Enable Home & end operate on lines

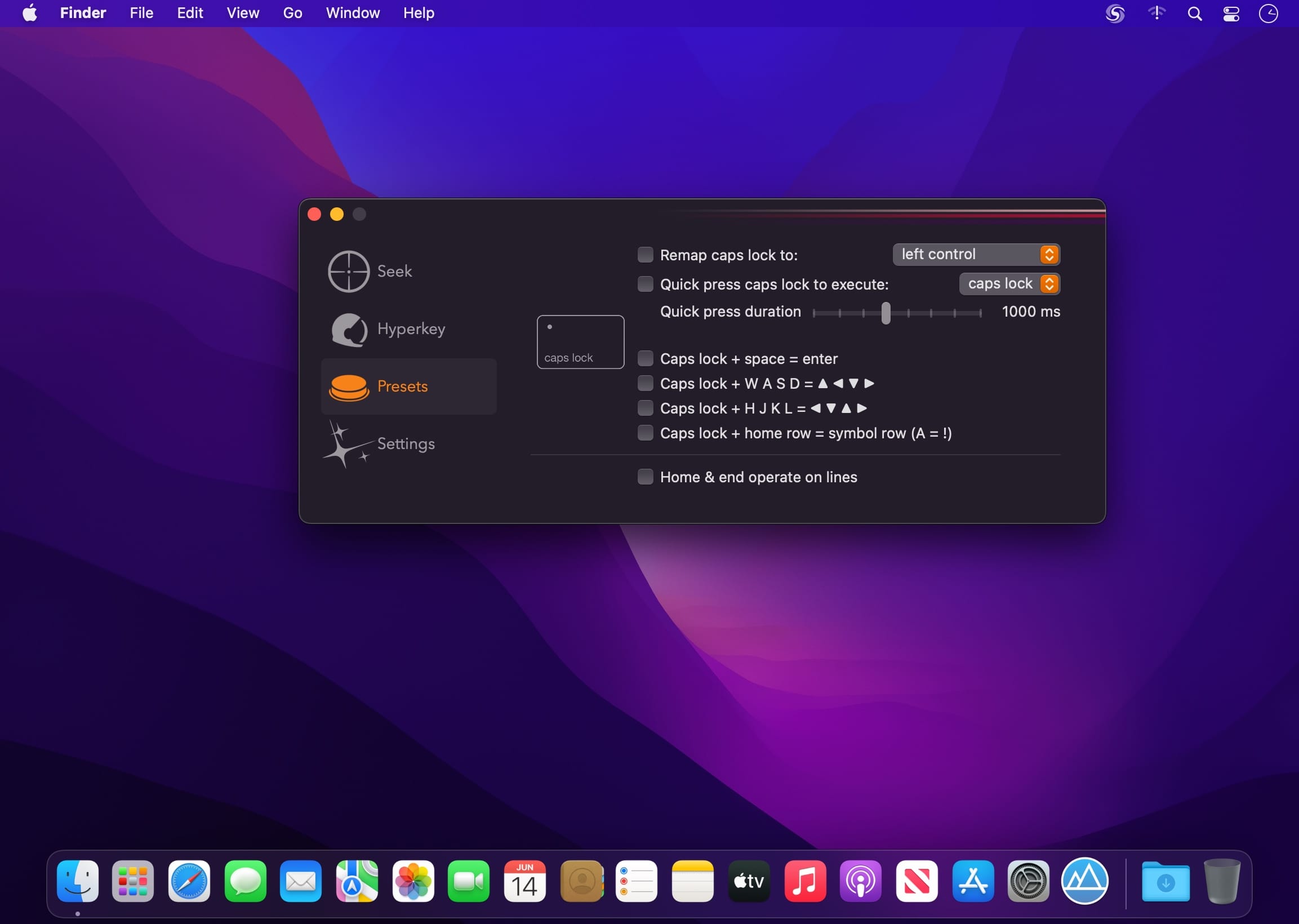645,477
